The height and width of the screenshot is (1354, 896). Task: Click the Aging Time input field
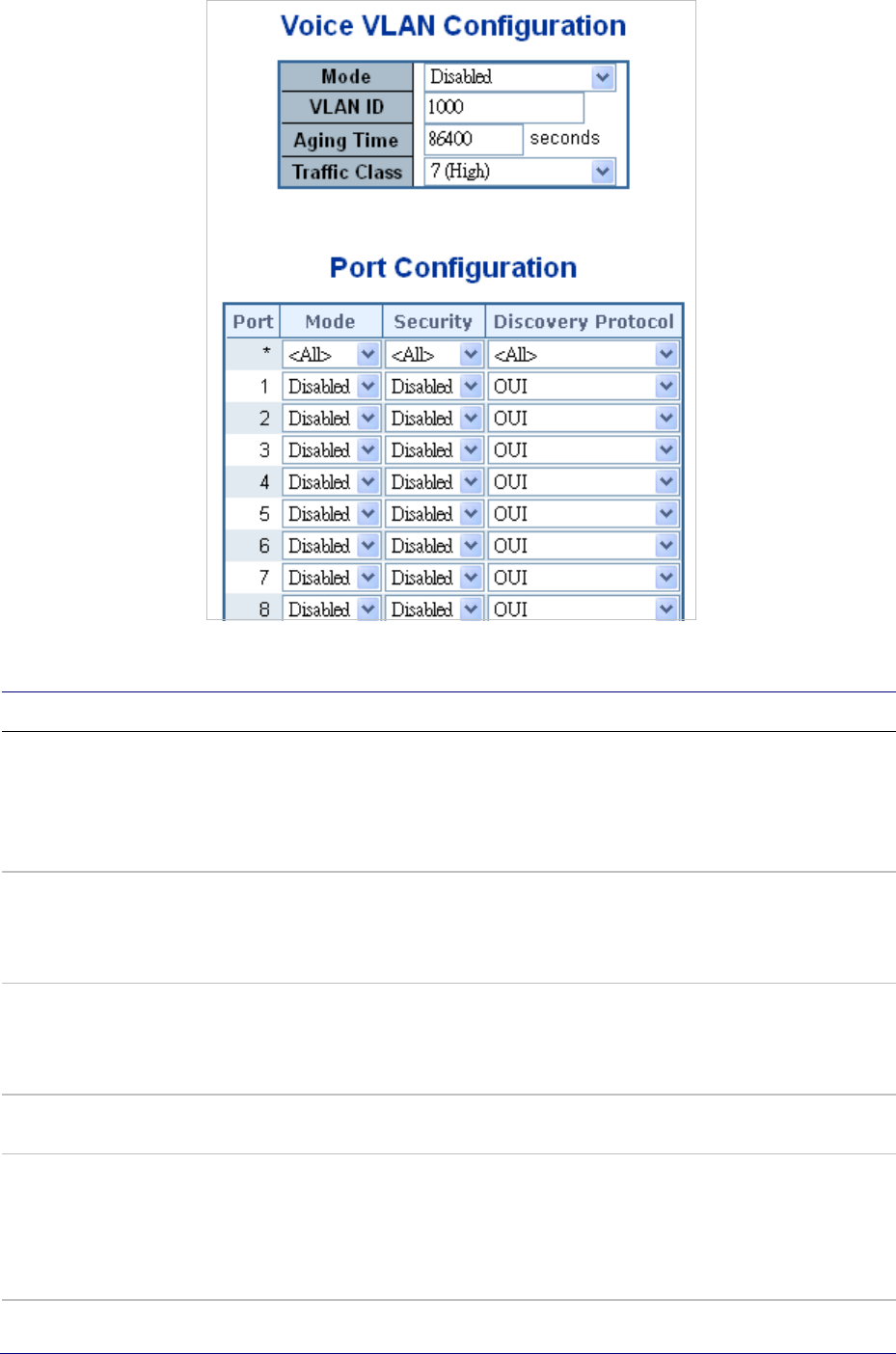473,139
